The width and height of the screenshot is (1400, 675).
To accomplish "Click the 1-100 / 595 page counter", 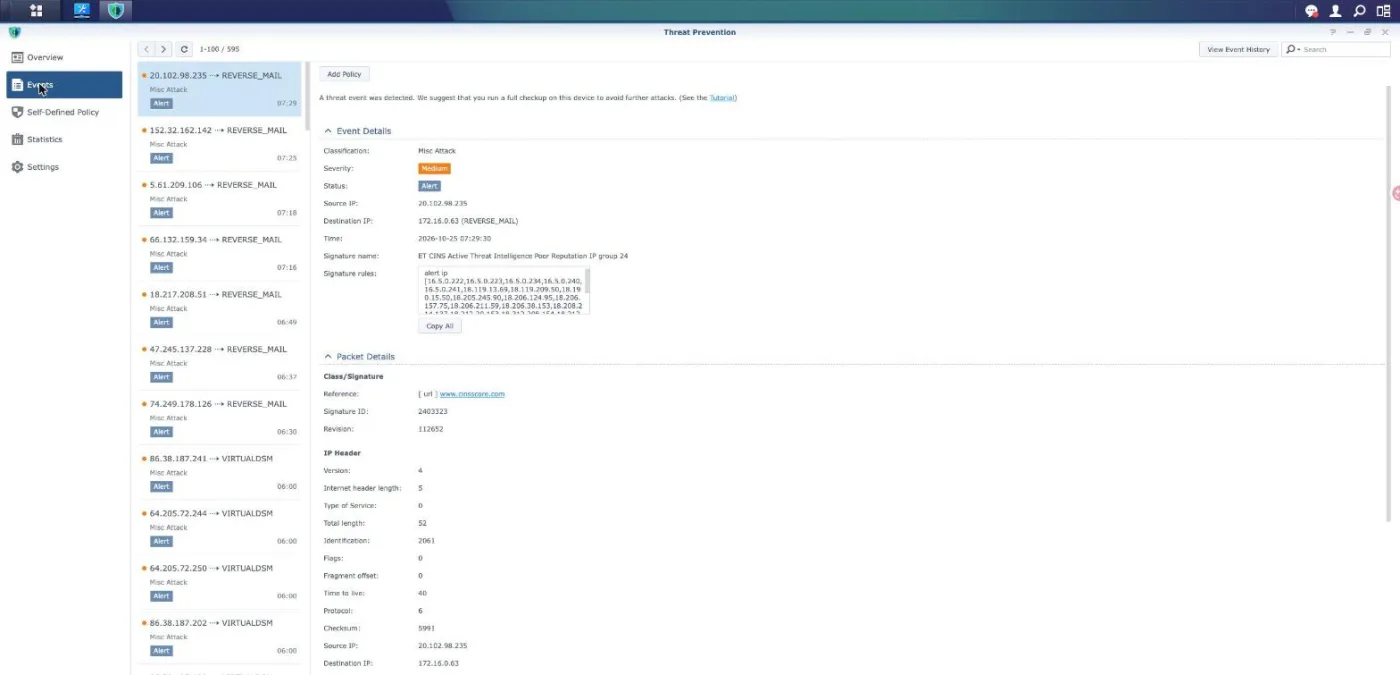I will pyautogui.click(x=220, y=49).
